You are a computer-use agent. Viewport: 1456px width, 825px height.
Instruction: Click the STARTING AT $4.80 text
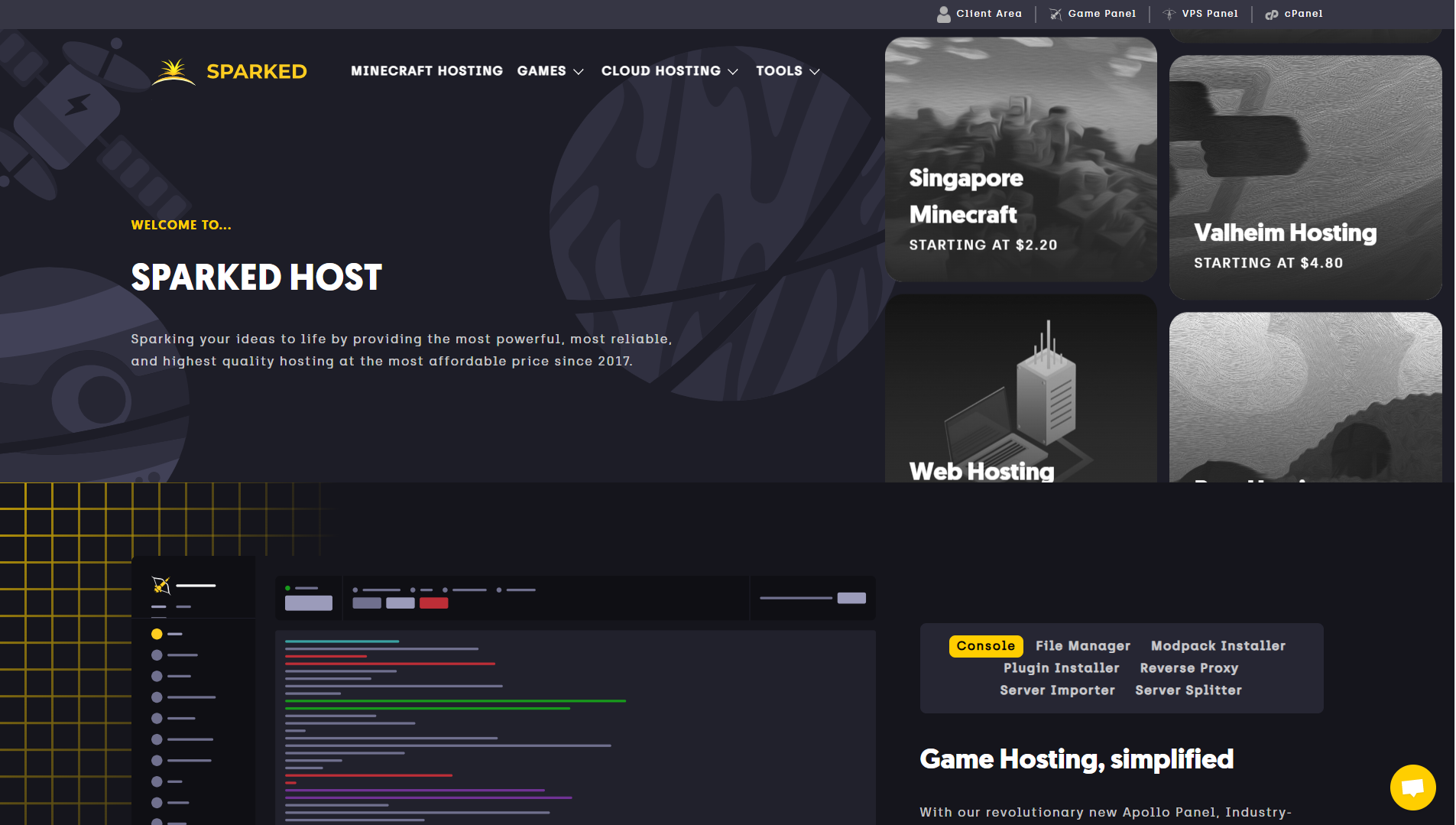pyautogui.click(x=1268, y=263)
